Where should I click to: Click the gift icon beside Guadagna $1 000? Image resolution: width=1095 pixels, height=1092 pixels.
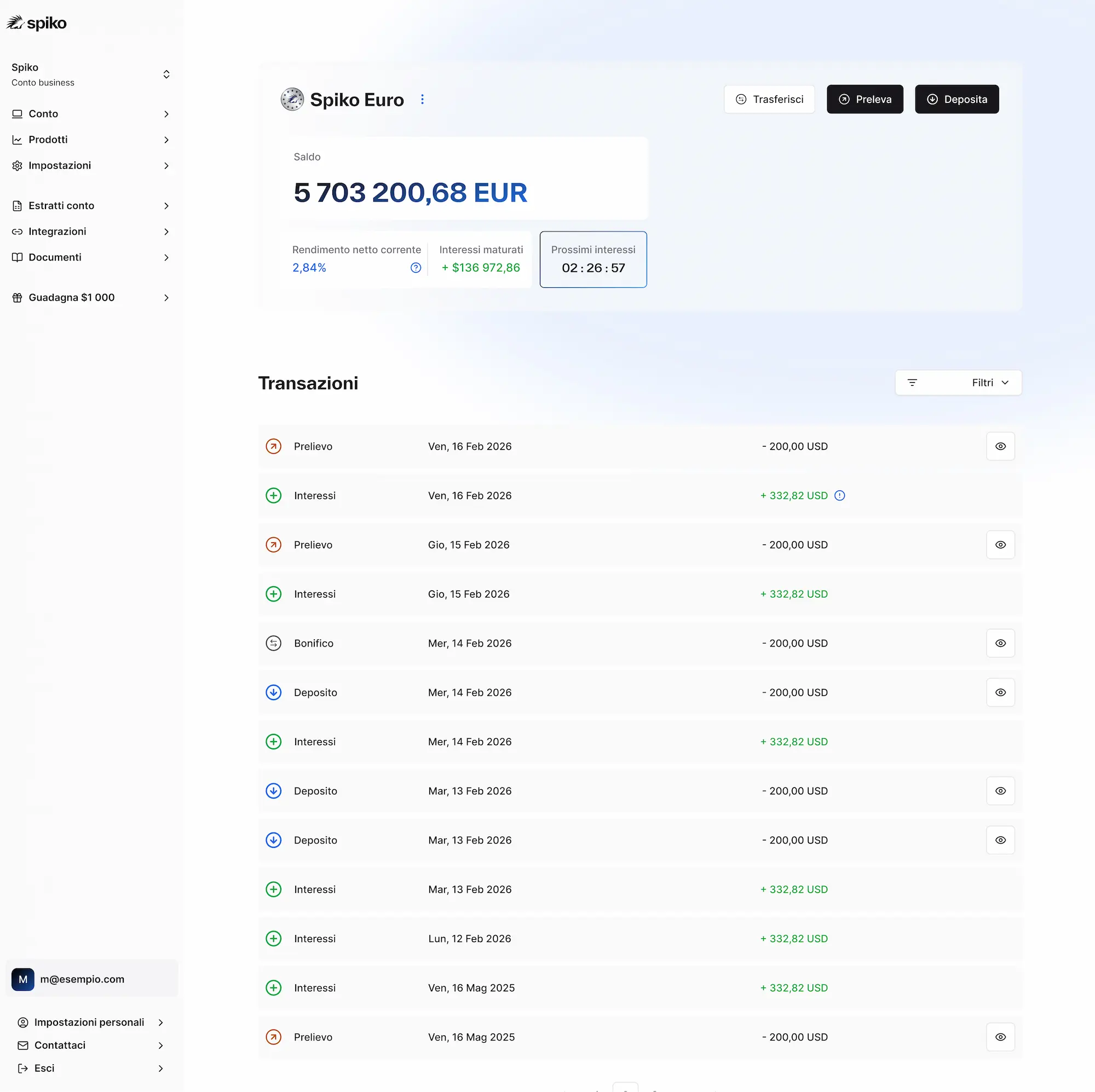click(18, 298)
